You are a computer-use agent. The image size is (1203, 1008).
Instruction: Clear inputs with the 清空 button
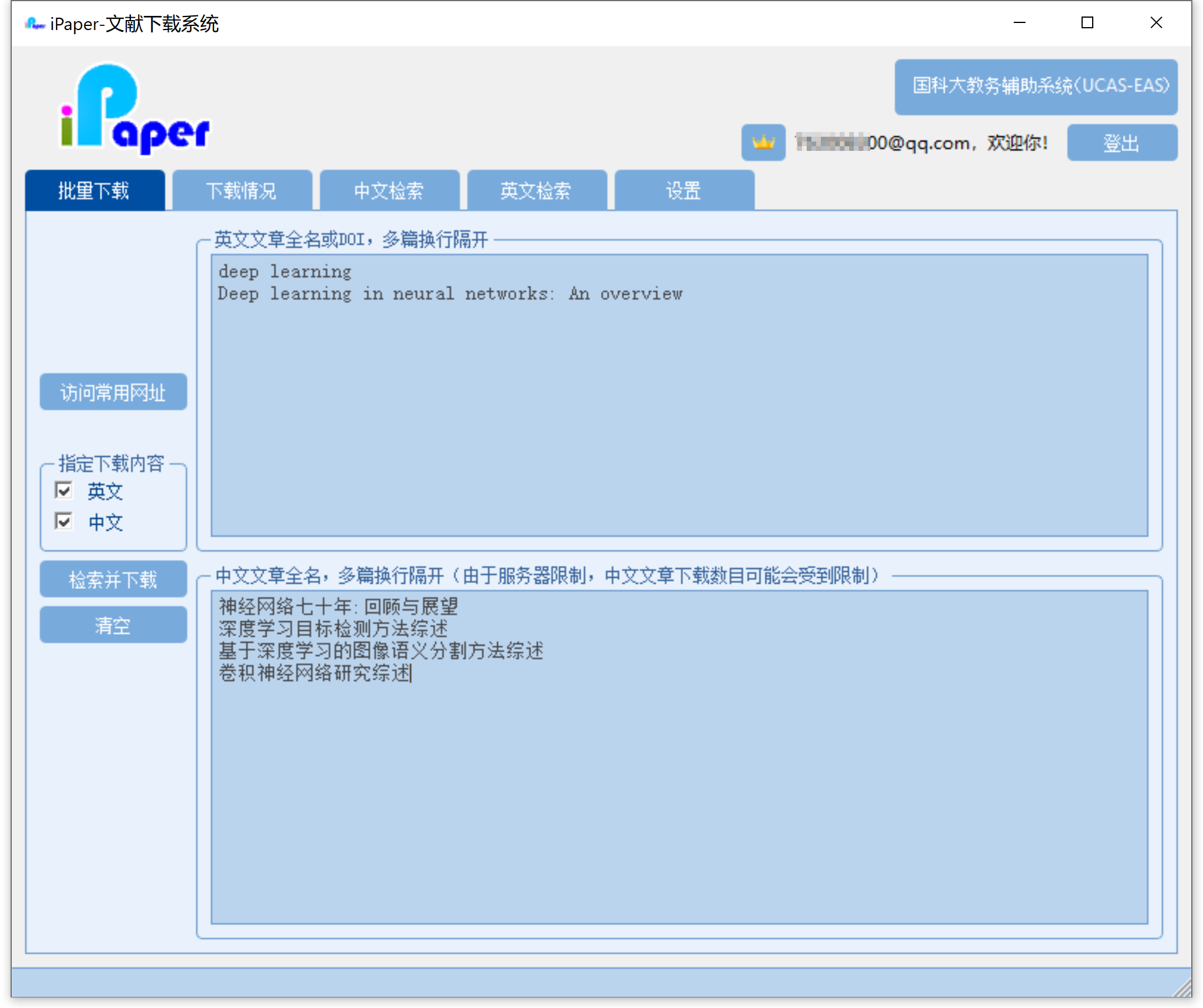(113, 625)
